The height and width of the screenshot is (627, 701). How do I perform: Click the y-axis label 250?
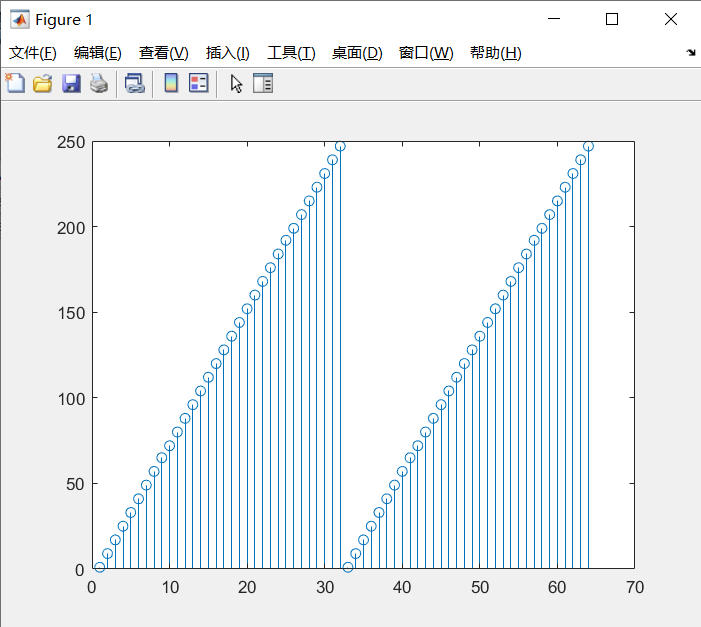71,143
